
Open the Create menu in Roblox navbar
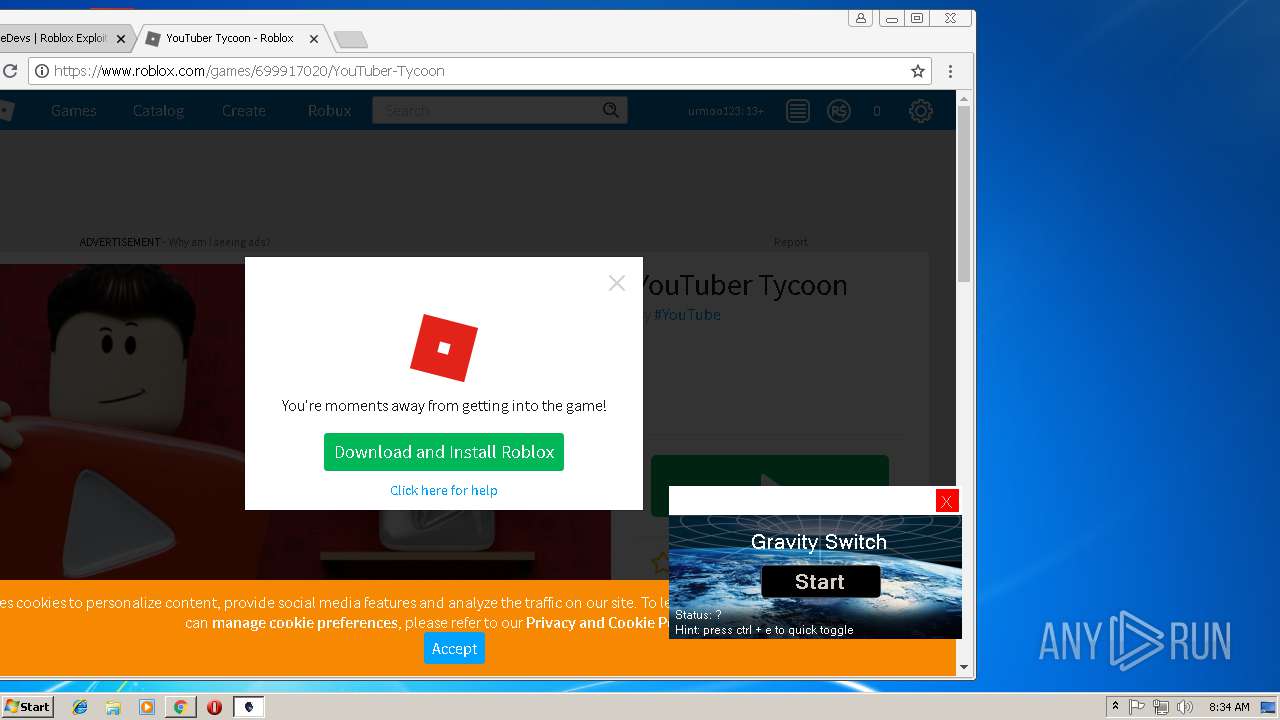point(244,111)
